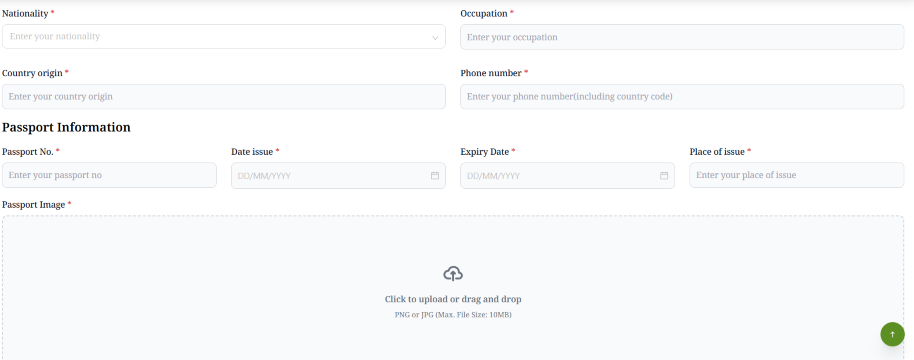Image resolution: width=914 pixels, height=360 pixels.
Task: Focus the Country origin input field
Action: (x=224, y=97)
